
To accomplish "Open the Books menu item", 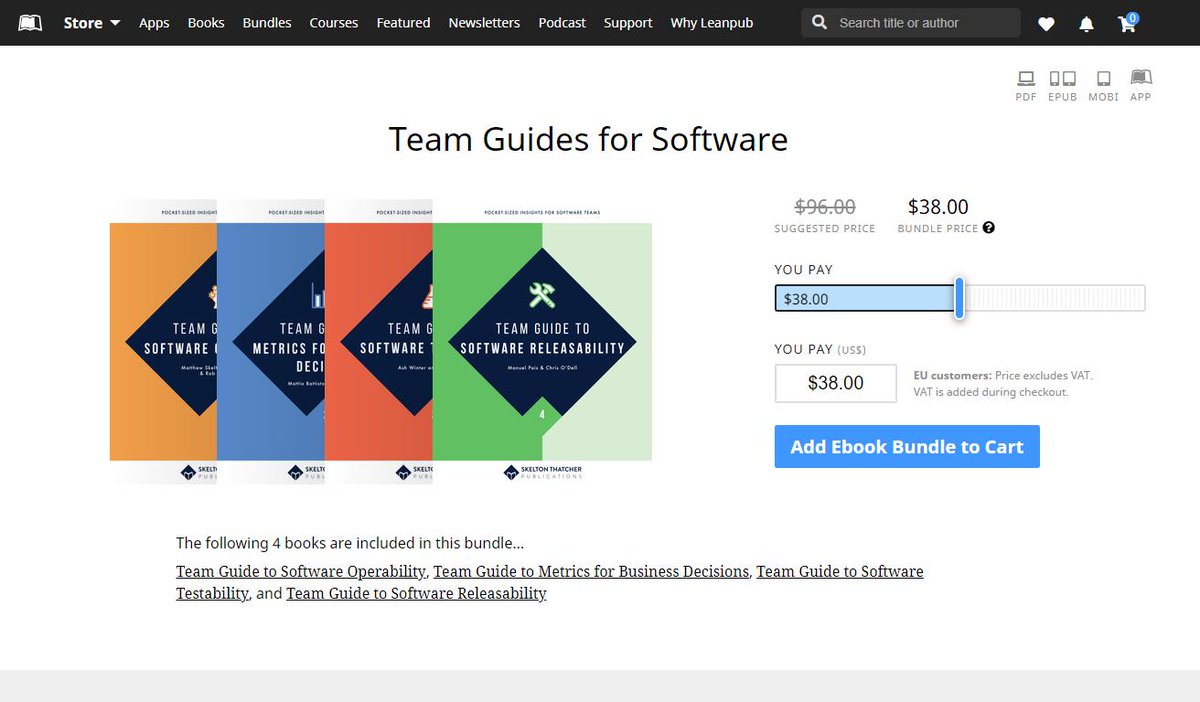I will pos(206,22).
